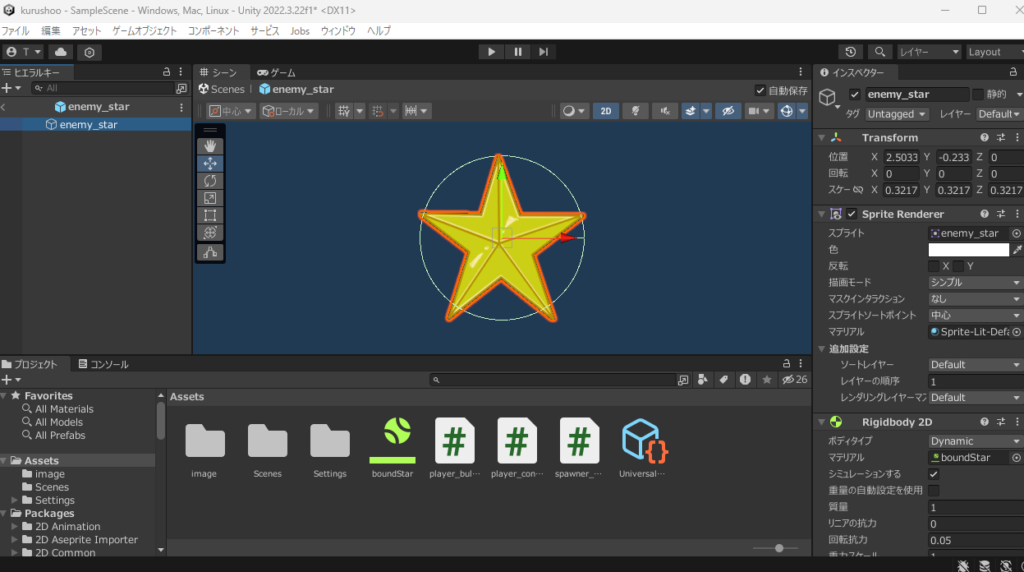Open sprite object picker circle
This screenshot has width=1024, height=572.
point(1016,233)
